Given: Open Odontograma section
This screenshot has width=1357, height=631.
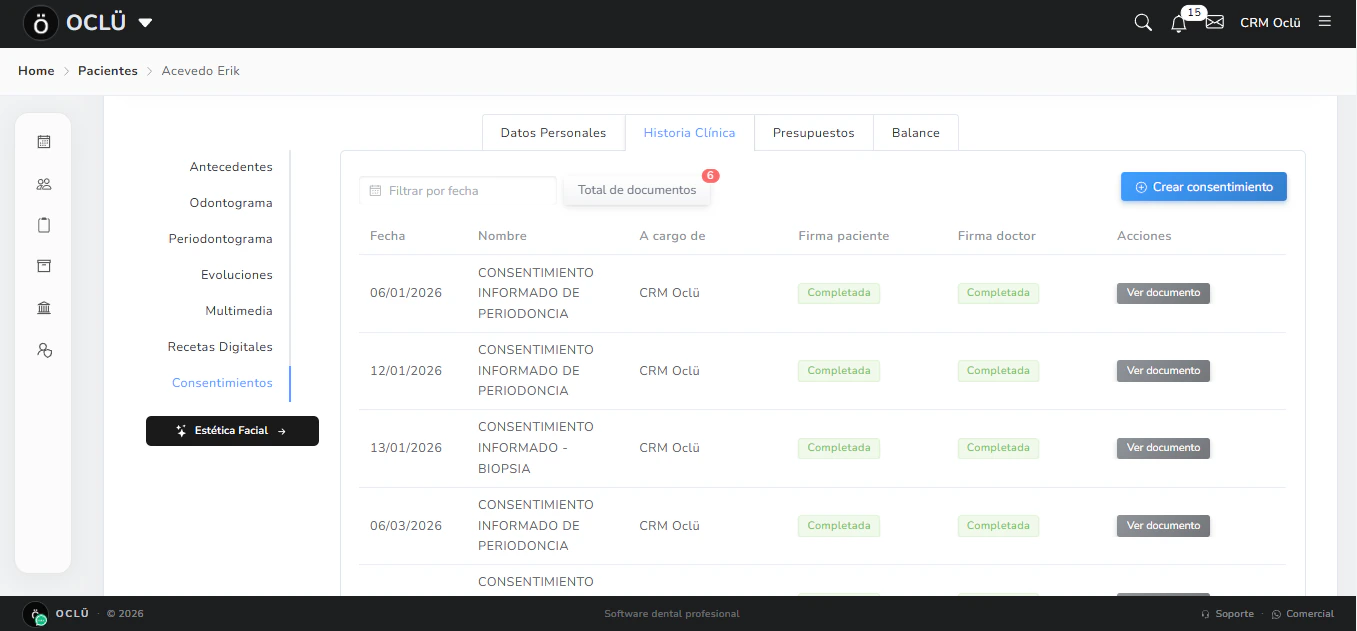Looking at the screenshot, I should pyautogui.click(x=231, y=203).
